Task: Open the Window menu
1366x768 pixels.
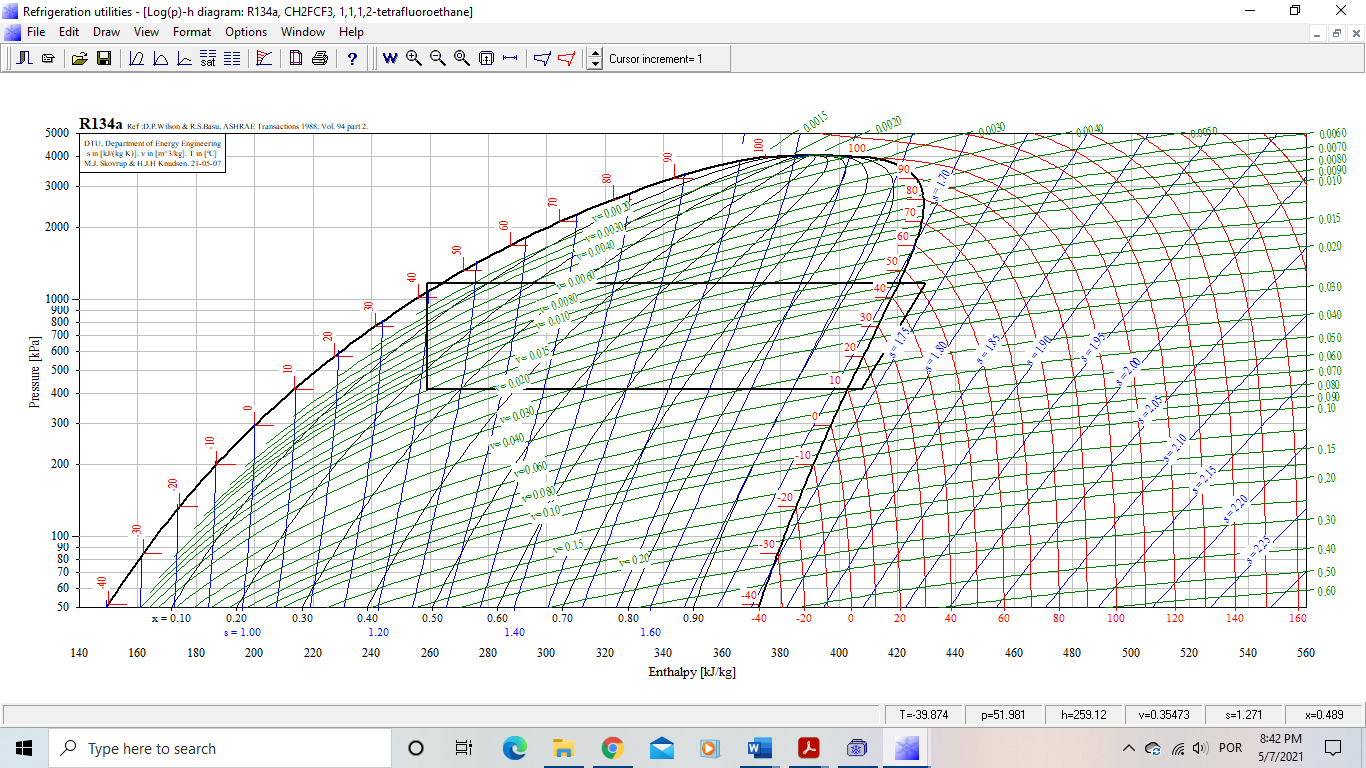Action: point(303,32)
